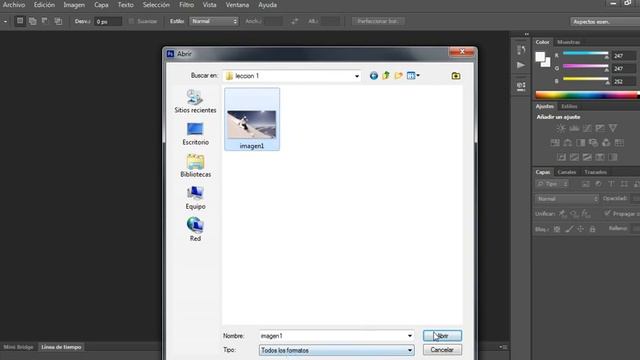Toggle type layer filter T icon
The height and width of the screenshot is (360, 640).
click(611, 184)
